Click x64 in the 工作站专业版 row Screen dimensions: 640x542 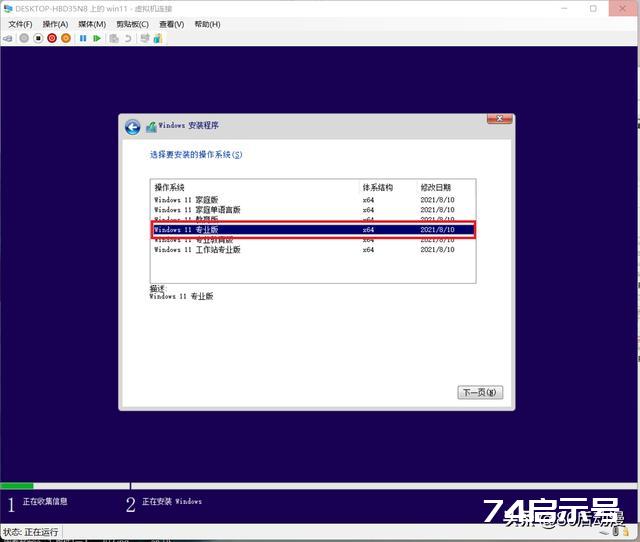(368, 250)
